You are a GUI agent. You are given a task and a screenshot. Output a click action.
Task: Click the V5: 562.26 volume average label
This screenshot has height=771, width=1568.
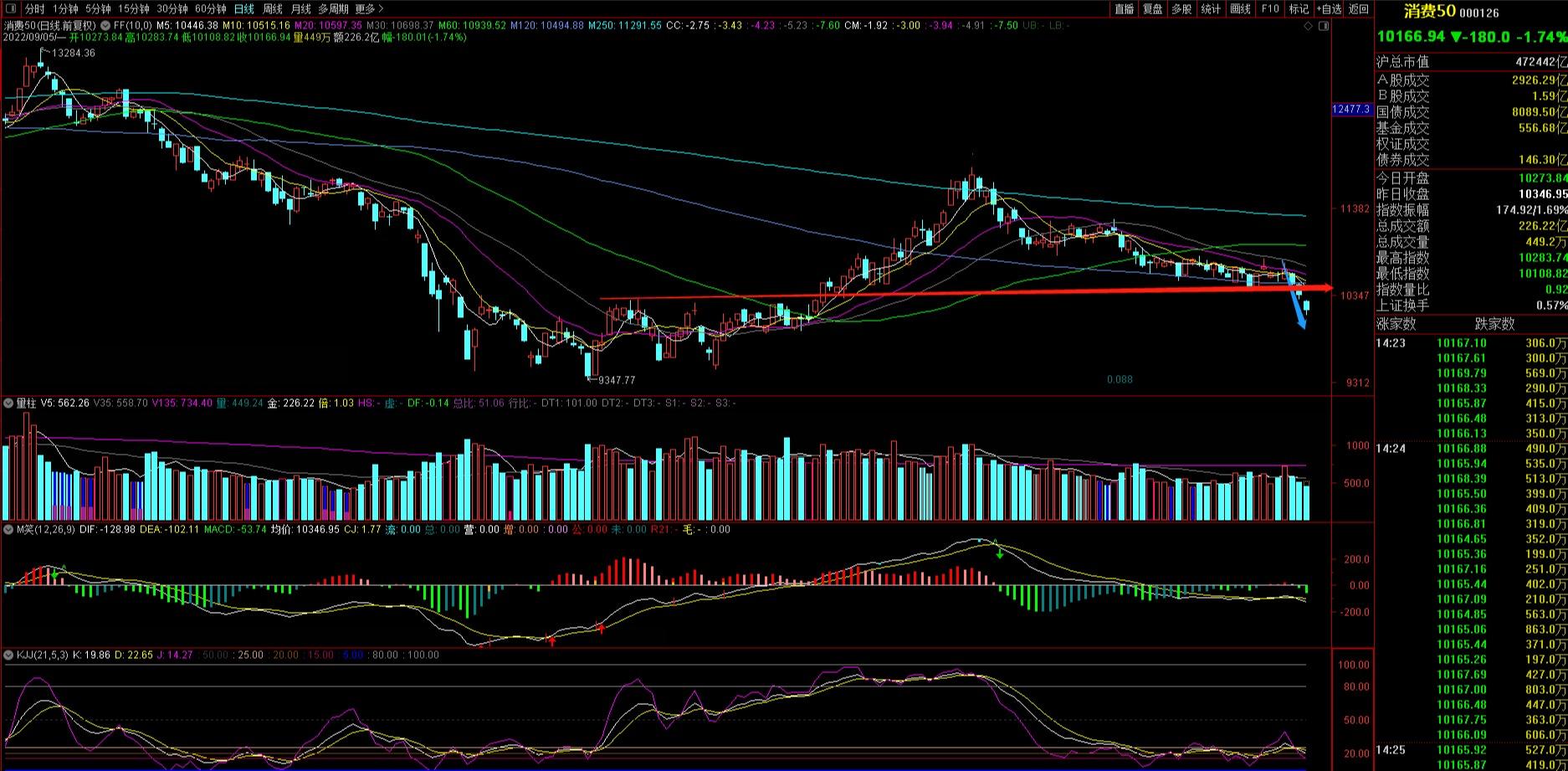coord(64,403)
